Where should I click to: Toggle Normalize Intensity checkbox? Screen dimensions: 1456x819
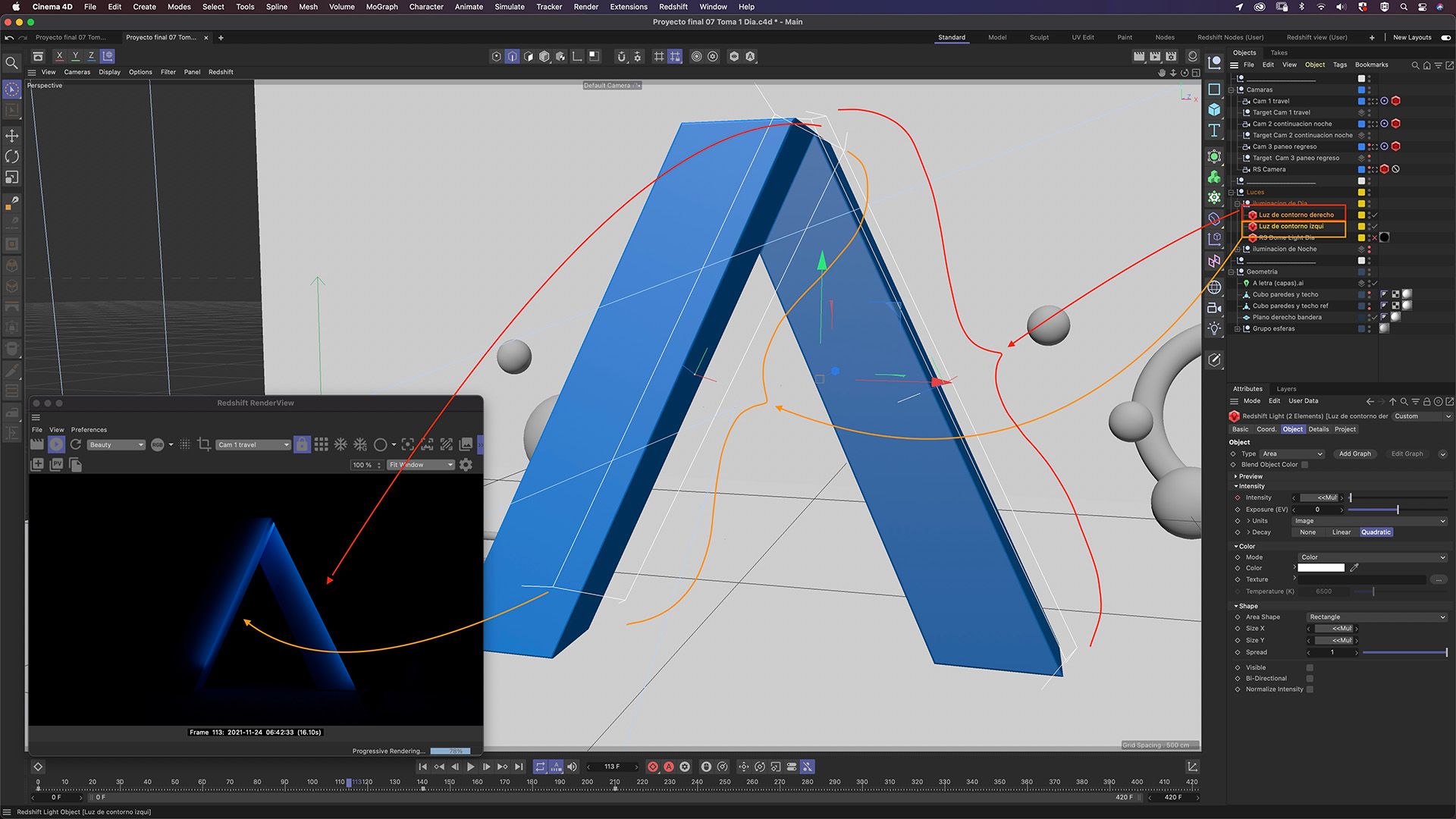pyautogui.click(x=1310, y=689)
